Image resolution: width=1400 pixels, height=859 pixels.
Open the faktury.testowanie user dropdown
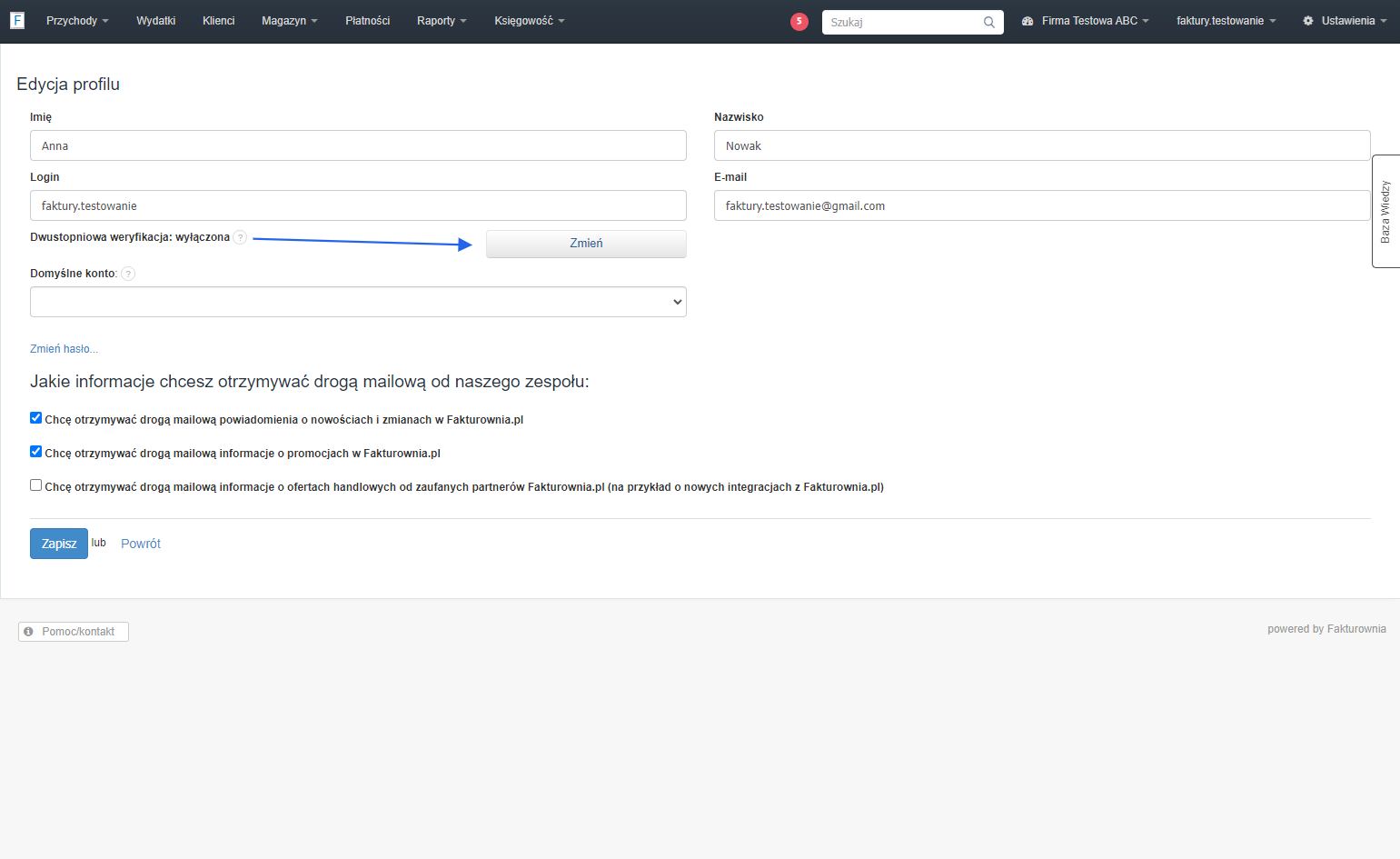pyautogui.click(x=1226, y=21)
